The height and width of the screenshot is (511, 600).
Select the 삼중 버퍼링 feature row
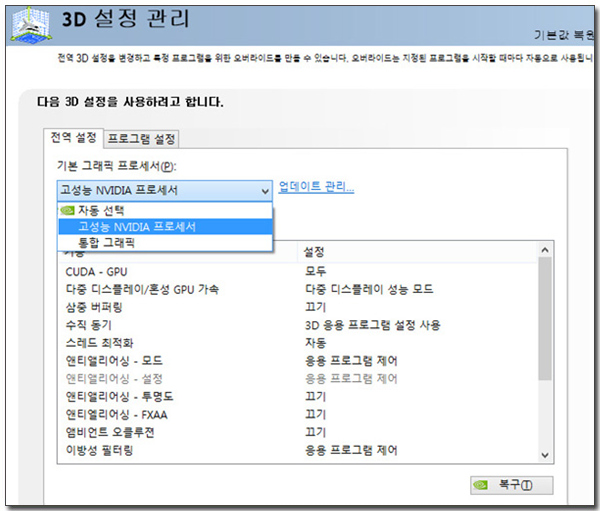click(x=298, y=307)
